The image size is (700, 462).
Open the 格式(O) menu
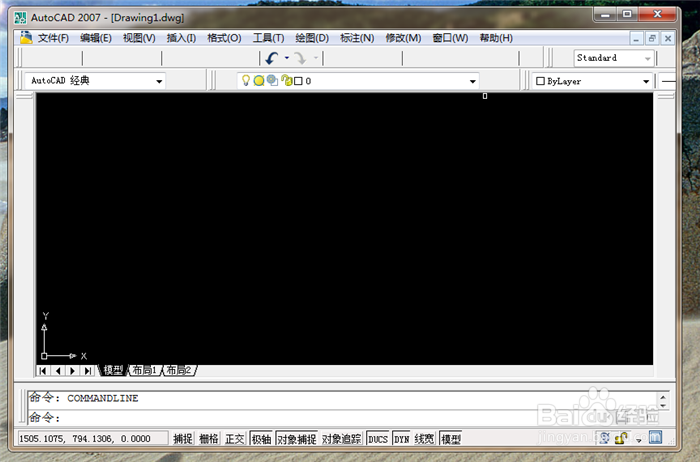click(224, 38)
